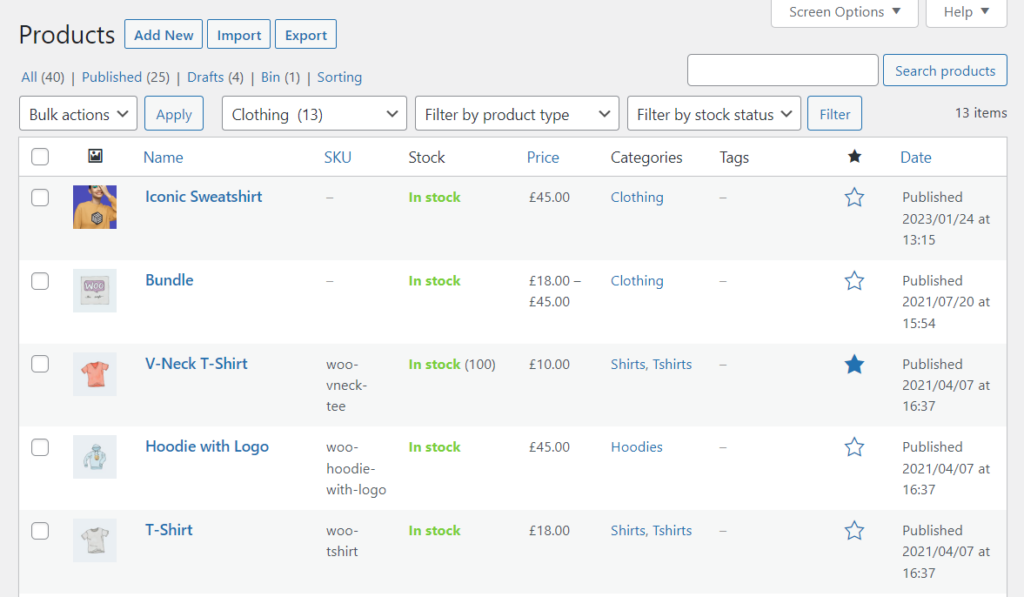Click inside the product search field
This screenshot has width=1024, height=597.
[x=782, y=70]
